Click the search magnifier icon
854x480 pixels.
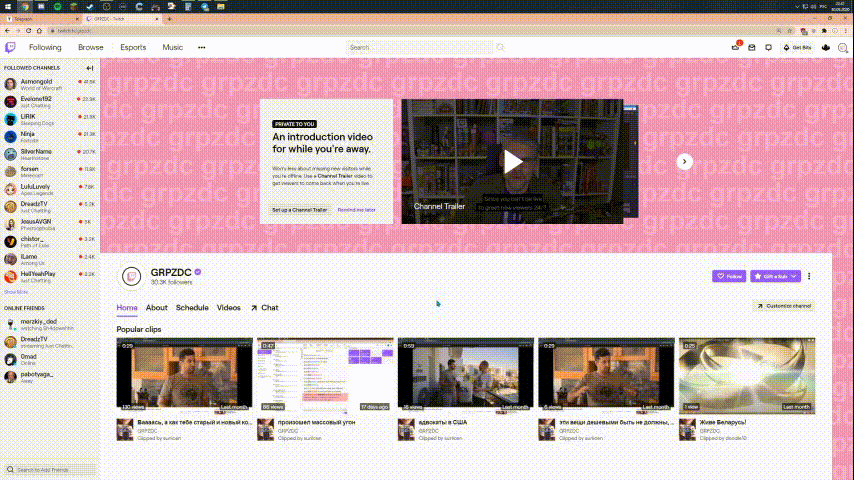click(x=500, y=47)
